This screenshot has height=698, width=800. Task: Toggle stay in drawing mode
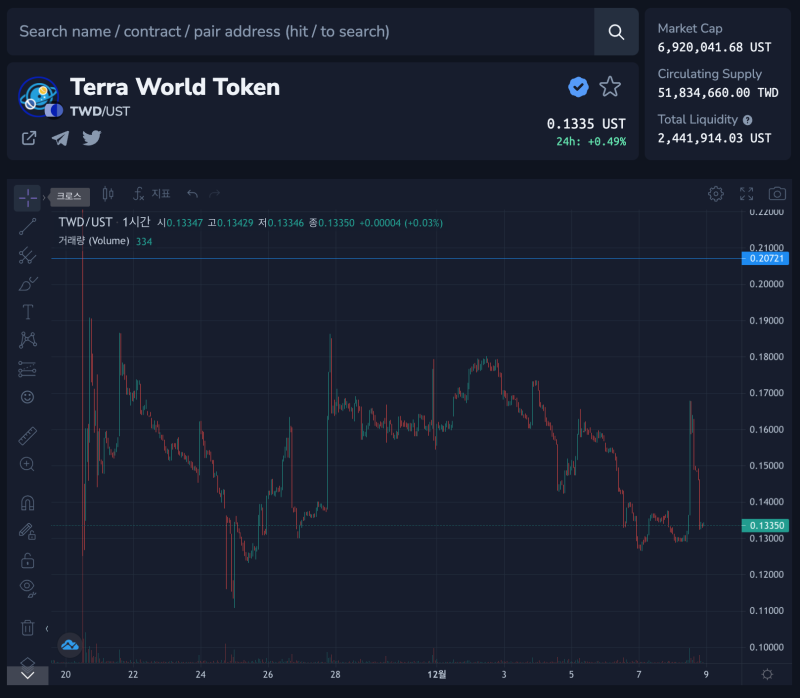[28, 532]
